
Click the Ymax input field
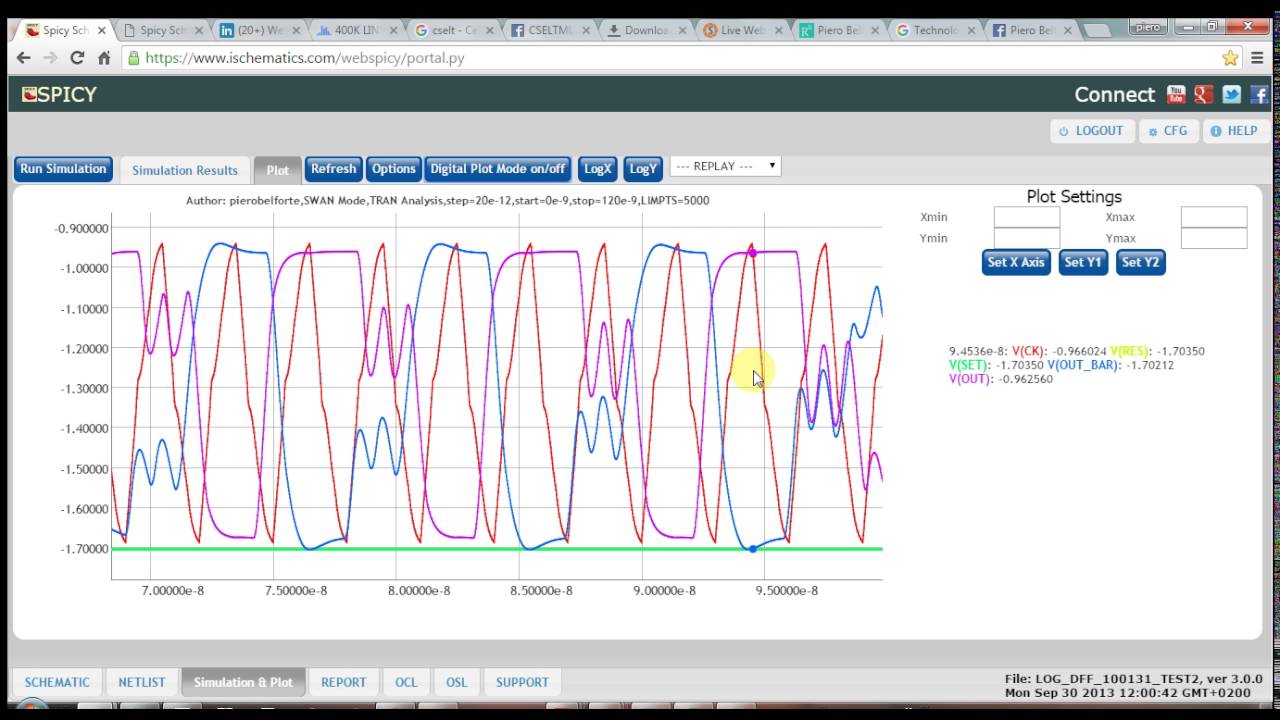pyautogui.click(x=1214, y=238)
